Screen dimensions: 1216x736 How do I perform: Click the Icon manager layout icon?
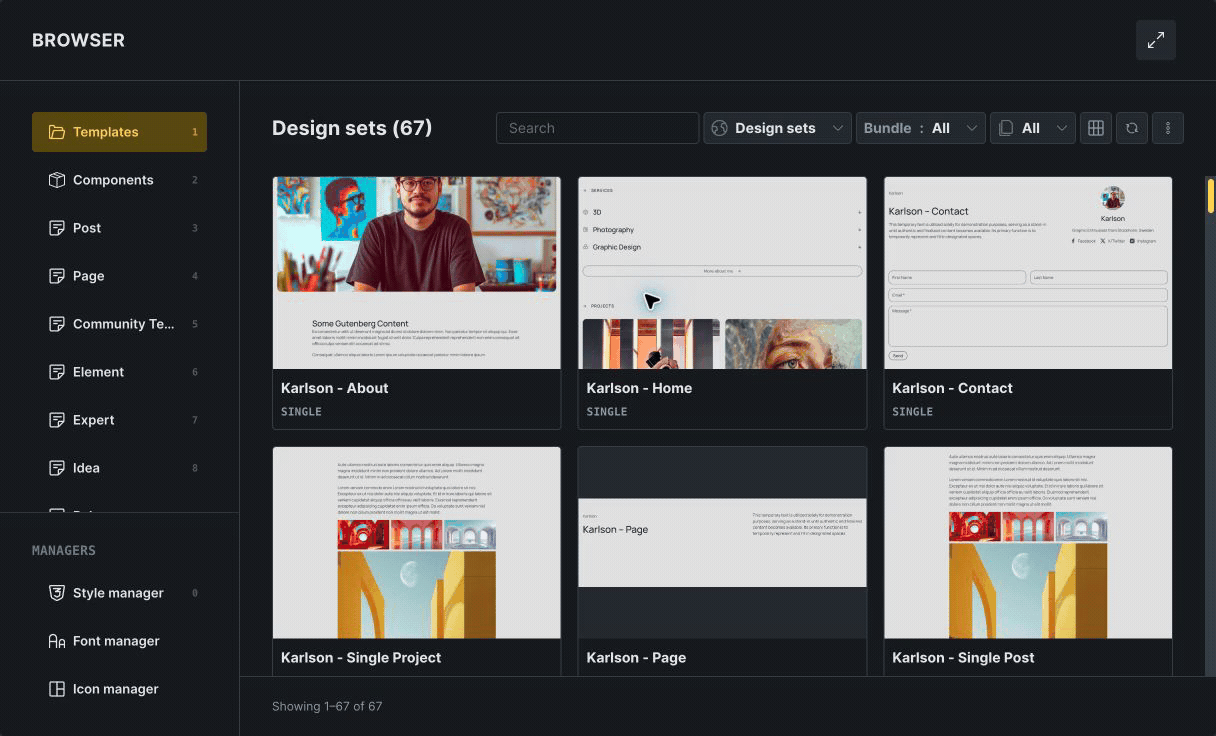point(57,689)
